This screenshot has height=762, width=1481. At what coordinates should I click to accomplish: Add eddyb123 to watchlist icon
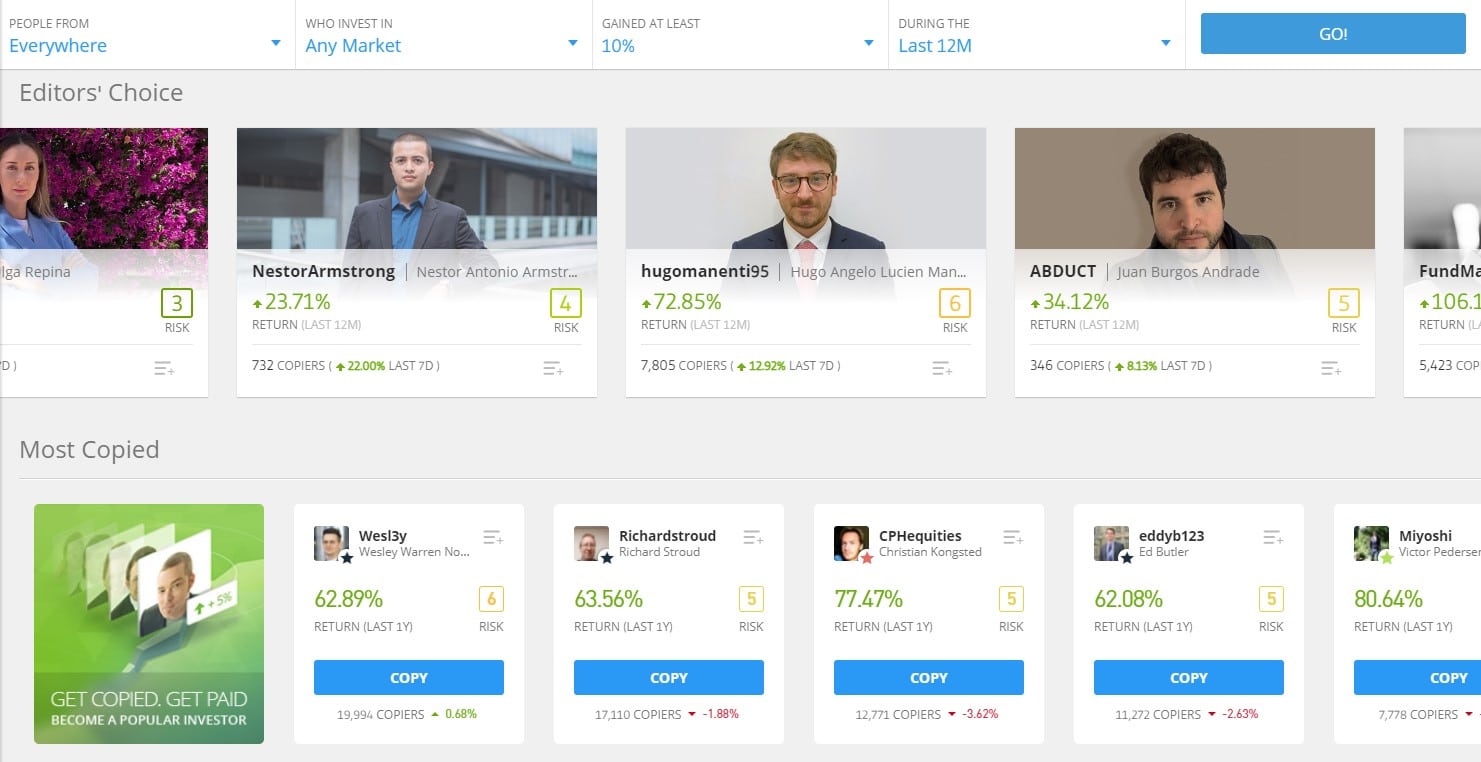point(1273,538)
